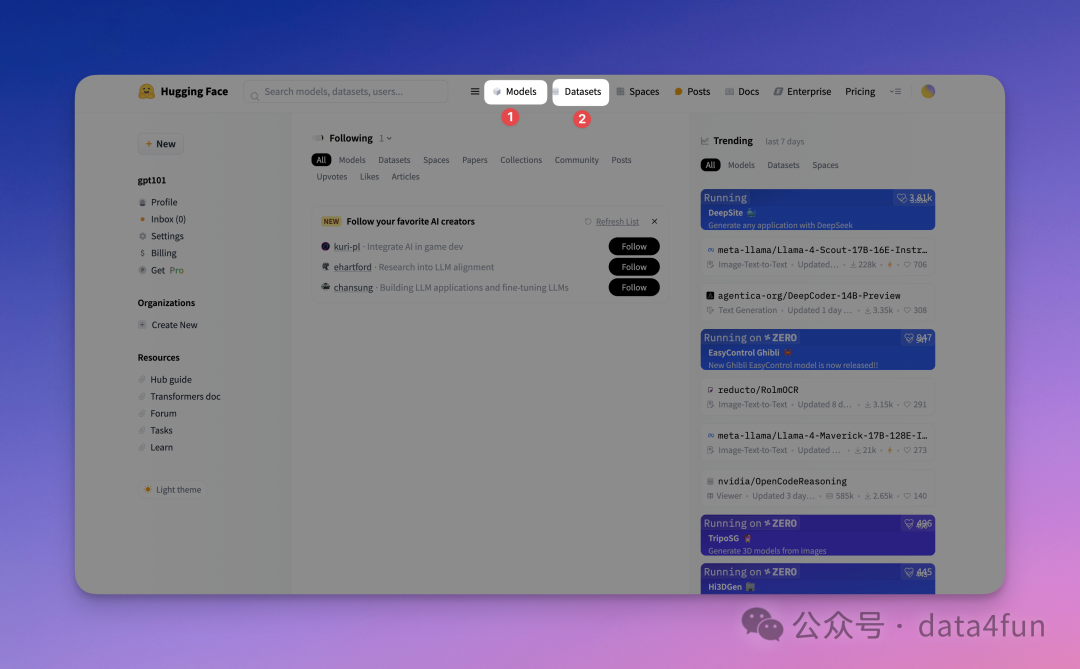Open nvidia/OpenCodeReasoning dataset
Screen dimensions: 1080x669
(x=818, y=488)
